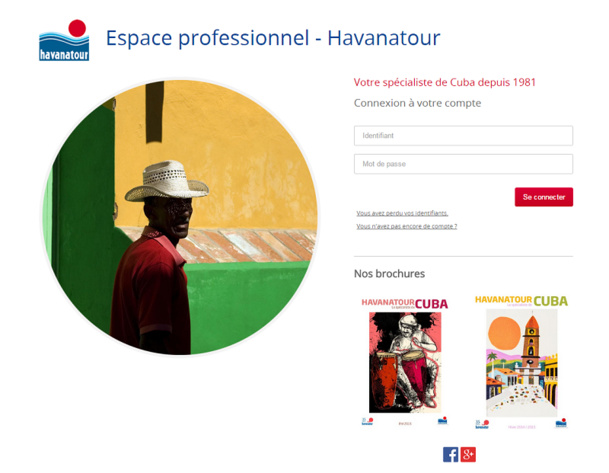The width and height of the screenshot is (609, 473).
Task: Click the red Se connecter button
Action: [x=544, y=197]
